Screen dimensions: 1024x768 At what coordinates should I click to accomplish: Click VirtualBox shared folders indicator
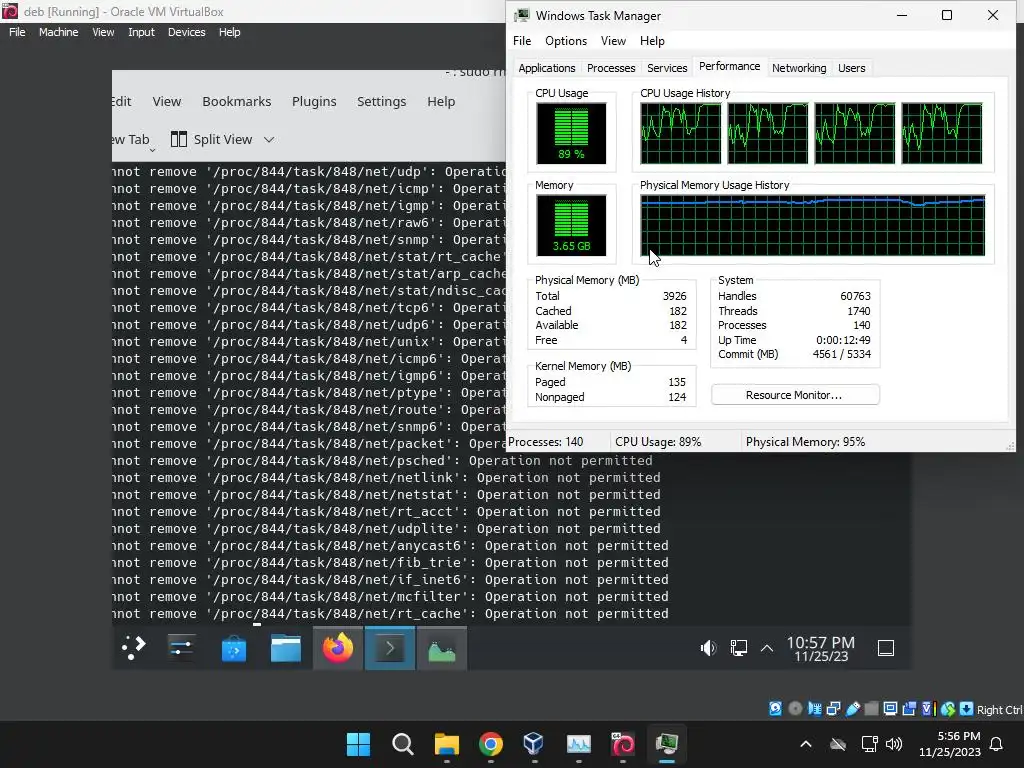pos(871,709)
